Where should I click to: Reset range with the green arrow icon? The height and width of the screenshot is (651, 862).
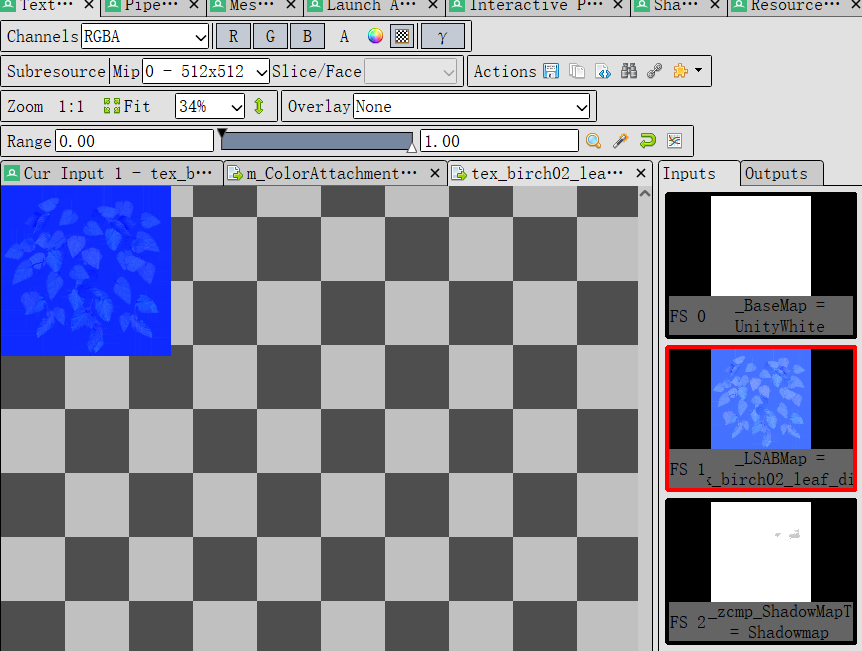pos(647,141)
